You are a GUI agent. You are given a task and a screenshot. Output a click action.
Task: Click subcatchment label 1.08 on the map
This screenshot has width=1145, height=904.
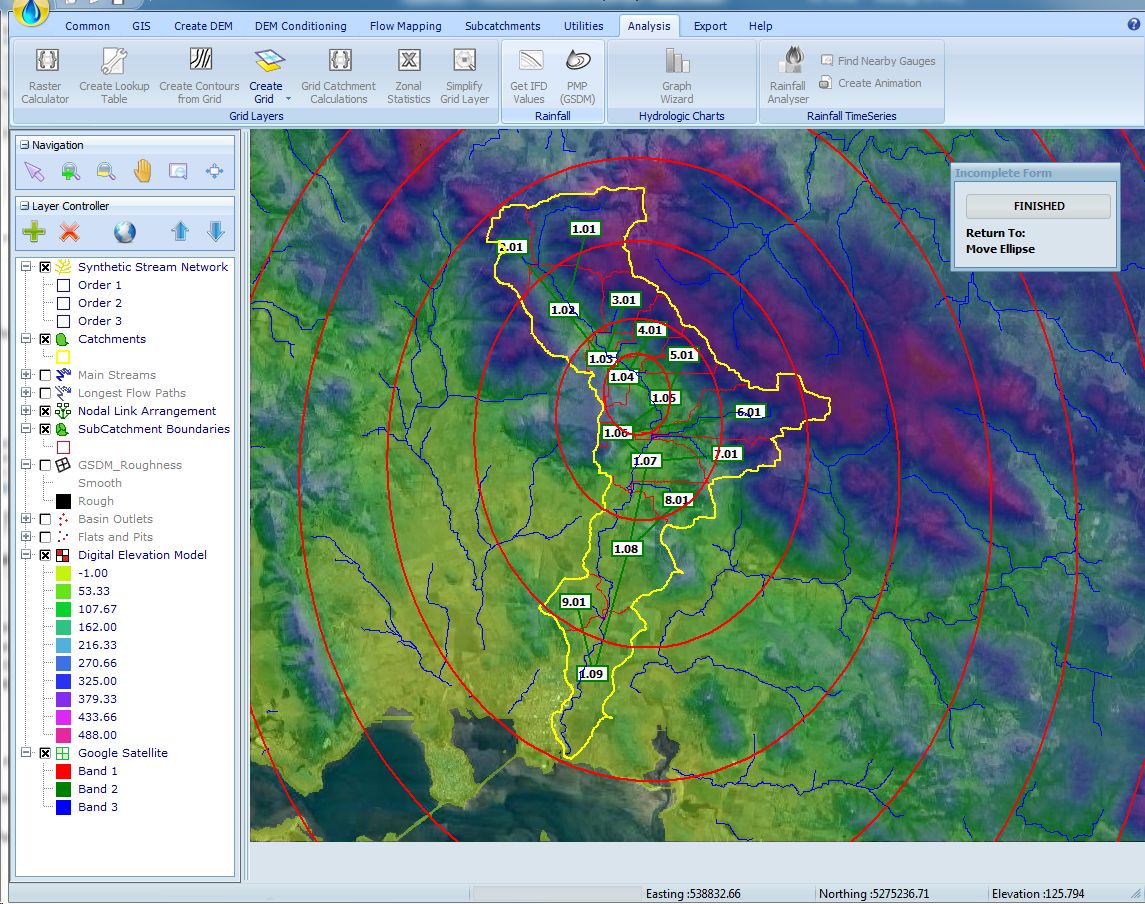coord(626,549)
